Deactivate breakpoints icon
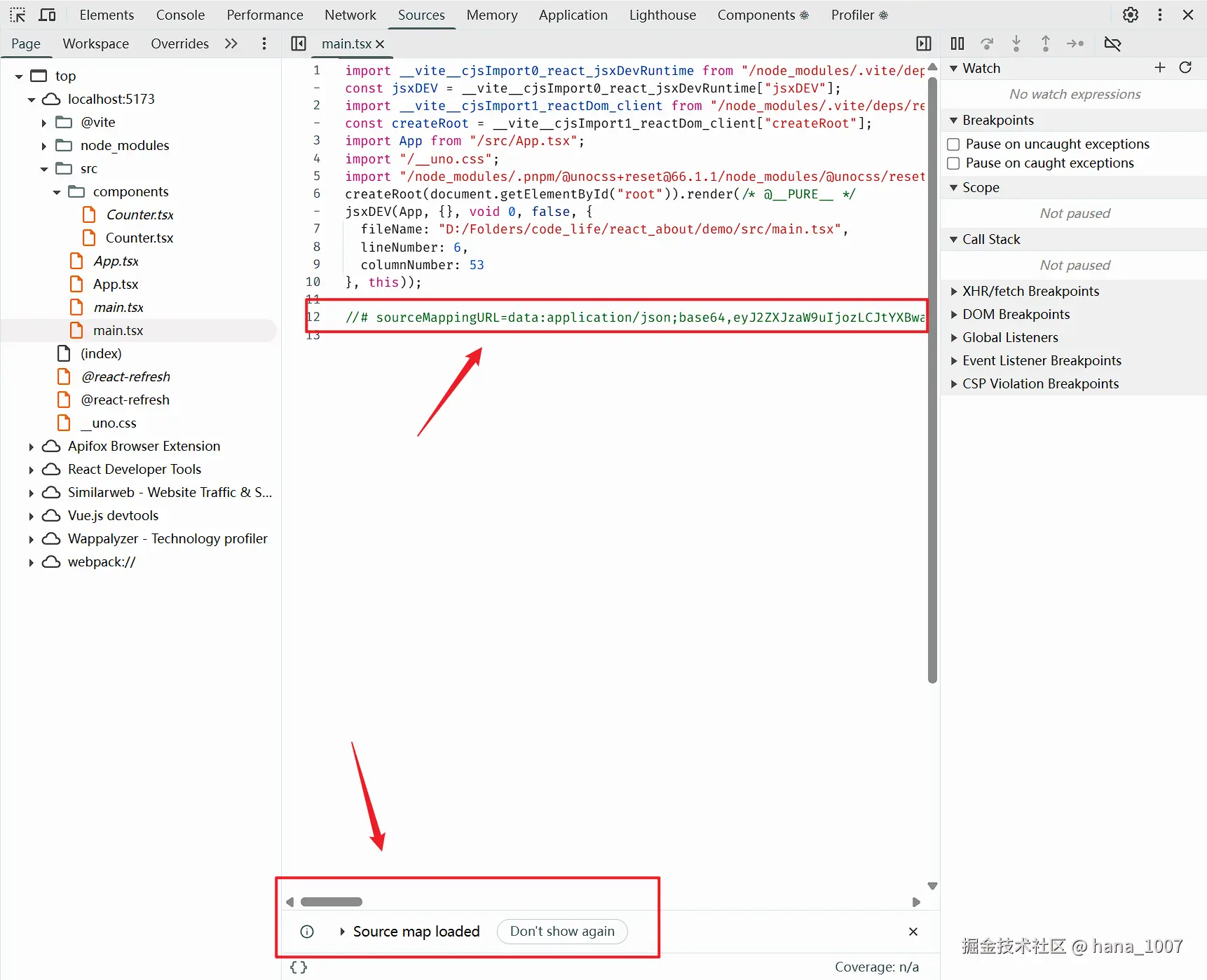This screenshot has height=980, width=1207. pos(1112,43)
